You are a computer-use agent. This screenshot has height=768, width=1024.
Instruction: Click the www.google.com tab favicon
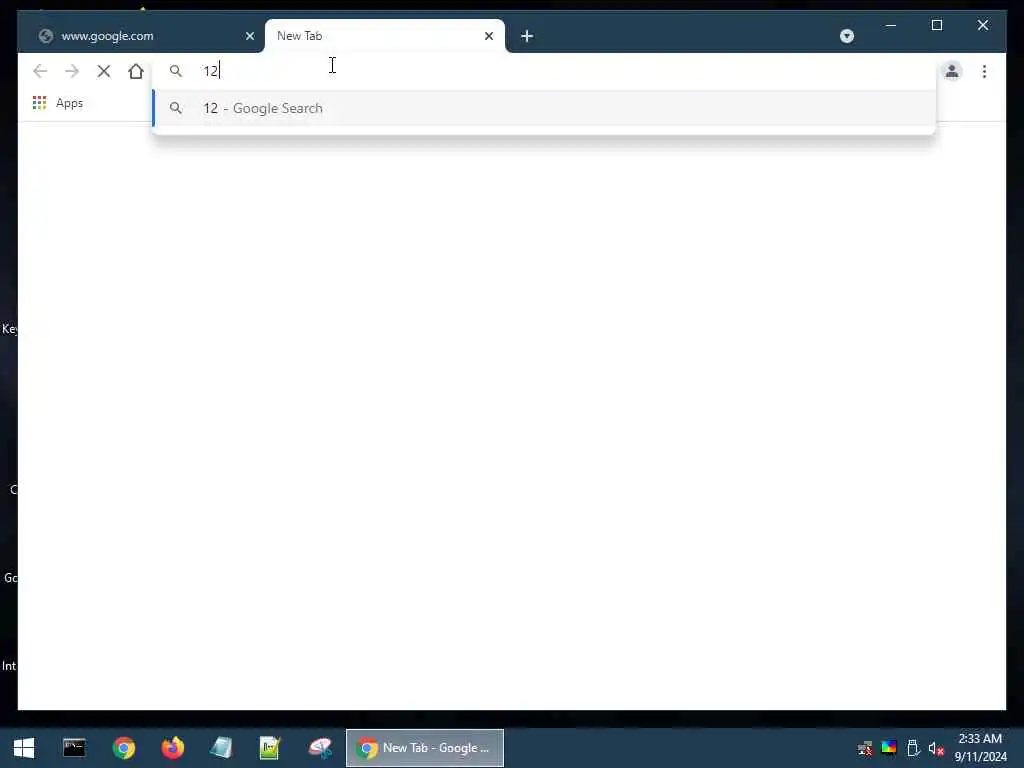46,36
